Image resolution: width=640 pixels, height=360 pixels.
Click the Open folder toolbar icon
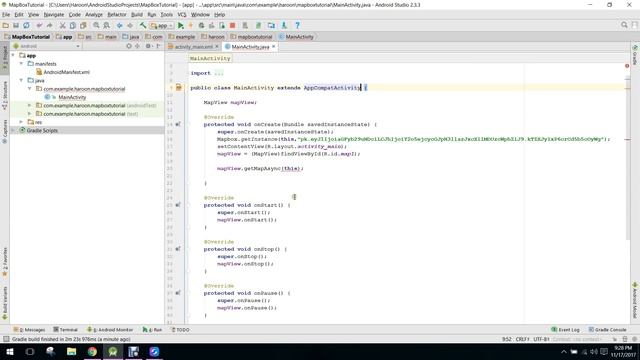tap(6, 25)
